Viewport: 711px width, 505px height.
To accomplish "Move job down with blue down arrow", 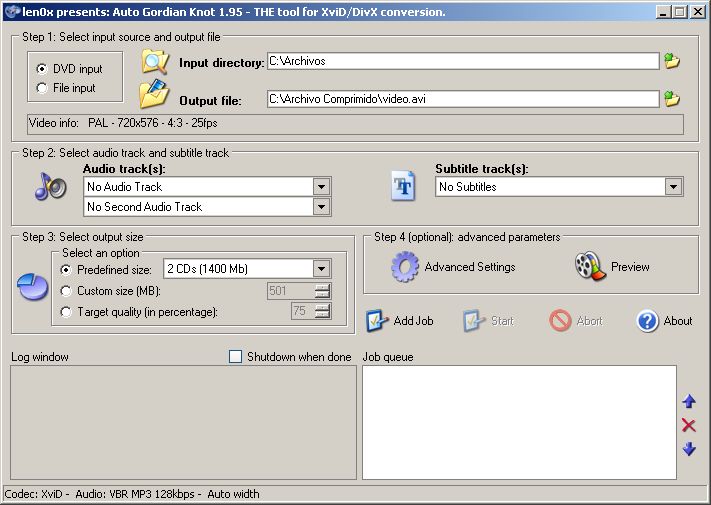I will coord(689,449).
